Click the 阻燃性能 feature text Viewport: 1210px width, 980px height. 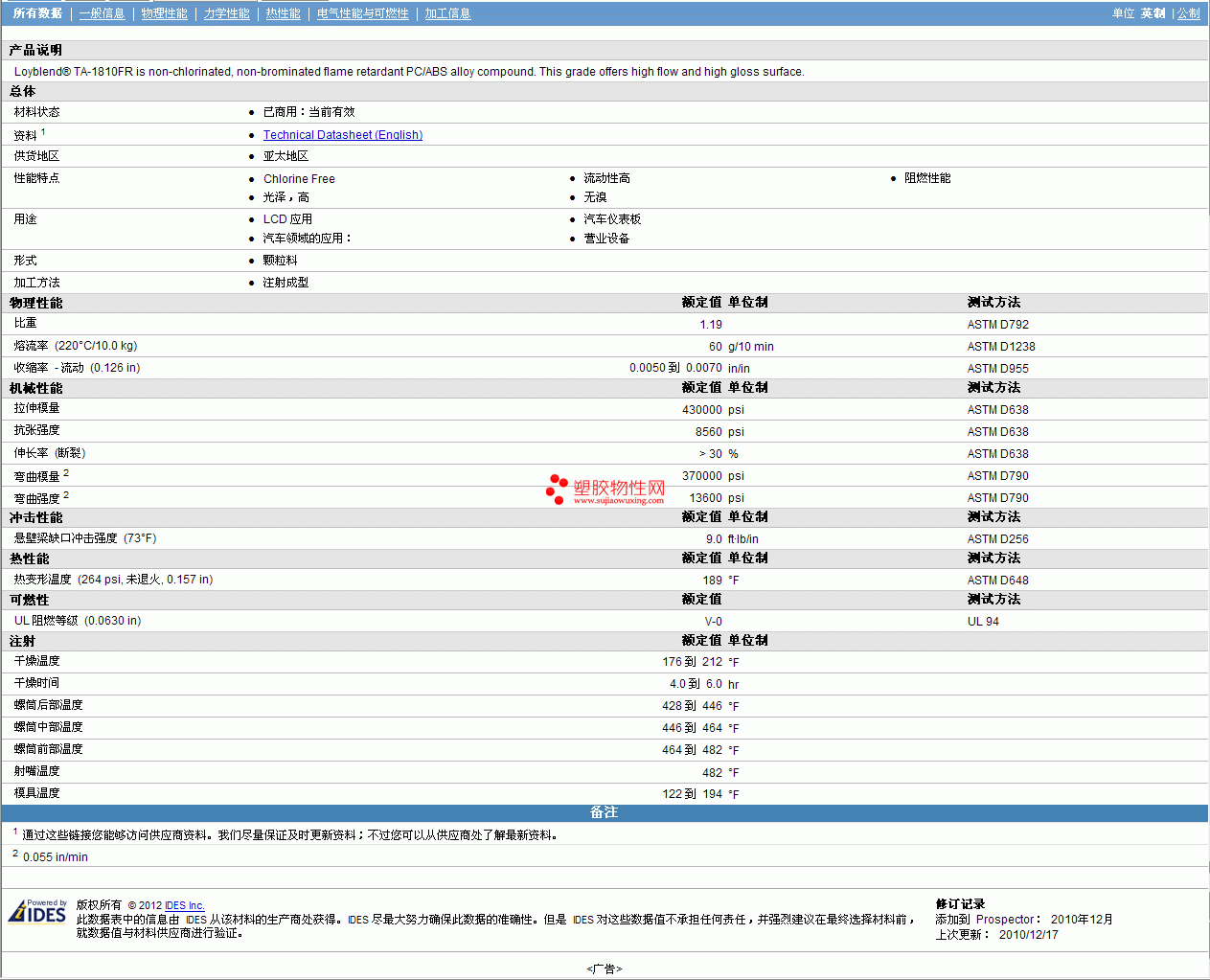(928, 178)
